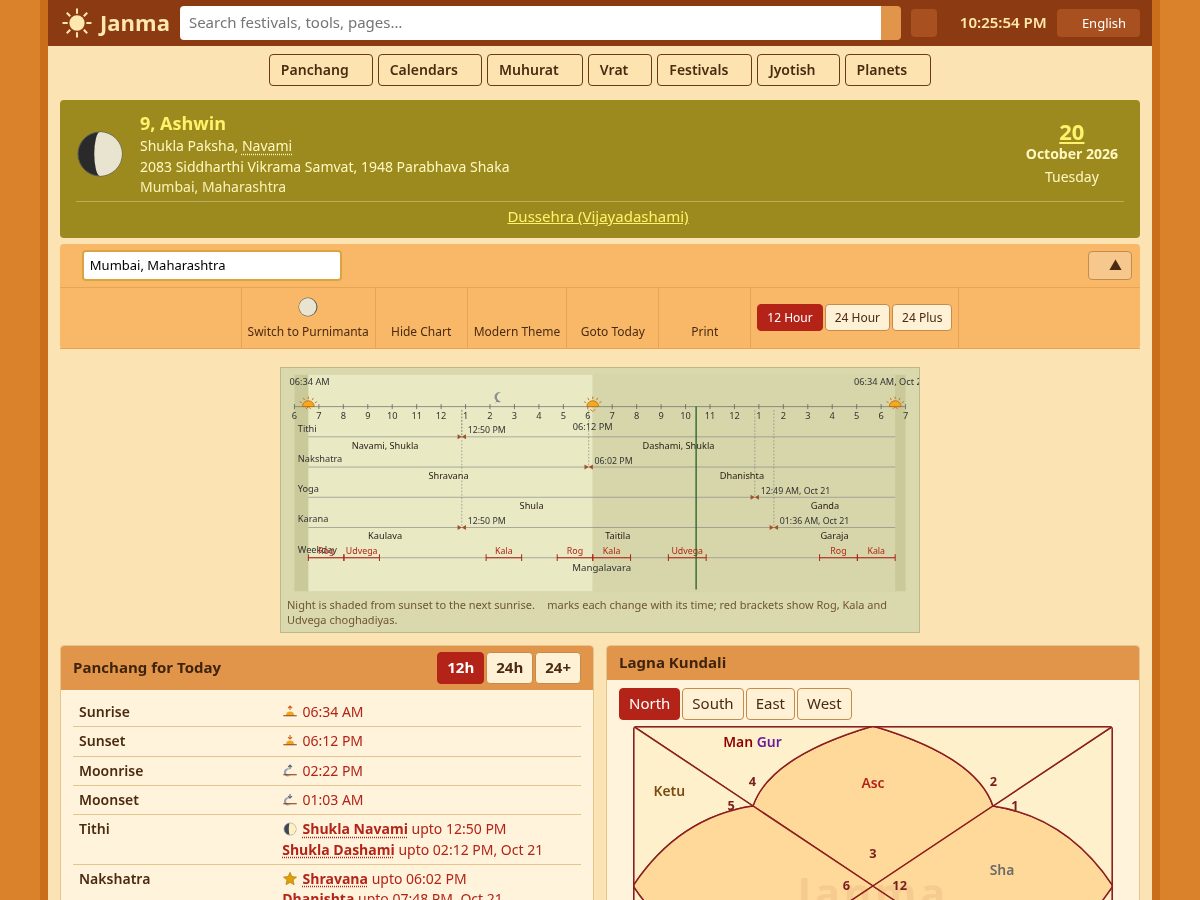Select the South kundali style tab
Image resolution: width=1200 pixels, height=900 pixels.
click(713, 704)
